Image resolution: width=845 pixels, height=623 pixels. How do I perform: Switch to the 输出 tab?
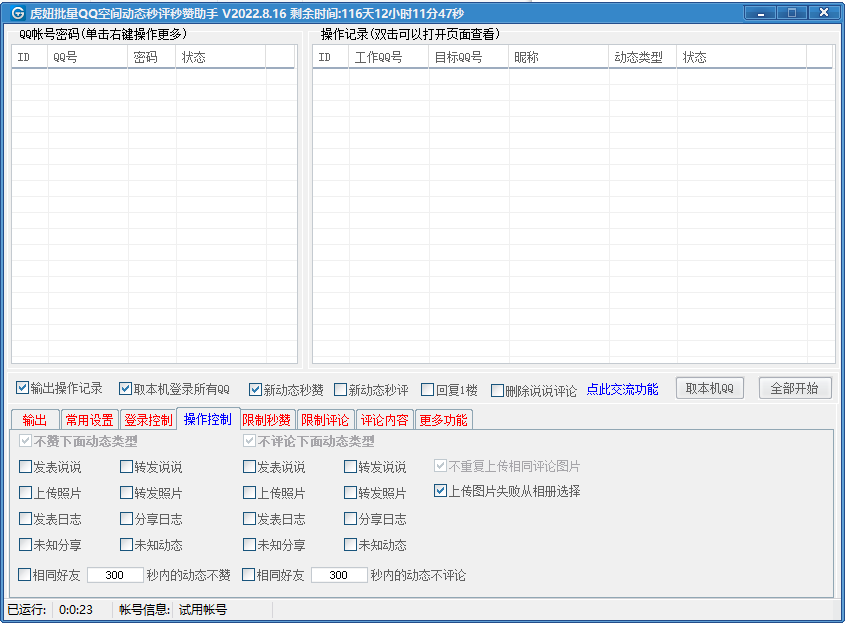point(34,420)
